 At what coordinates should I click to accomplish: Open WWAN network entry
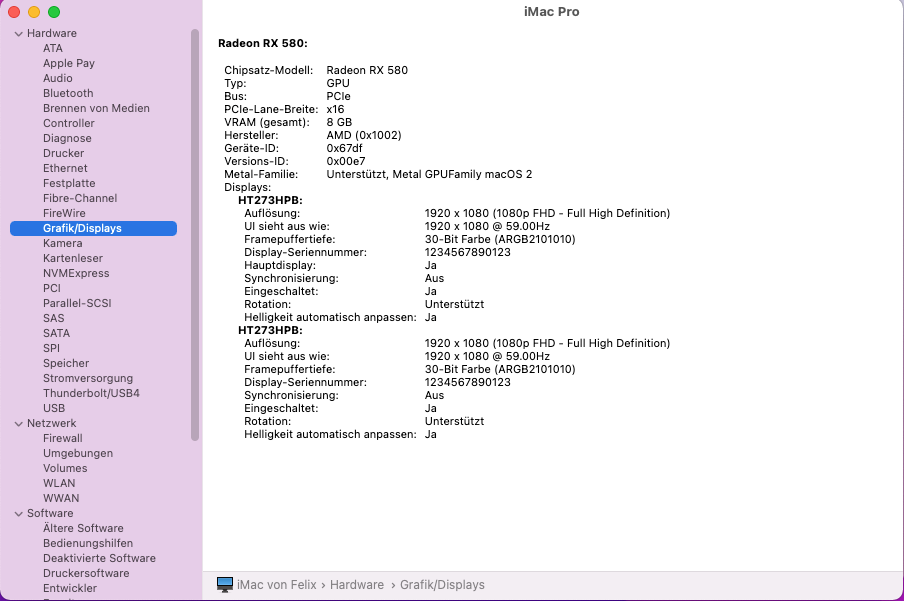click(61, 498)
